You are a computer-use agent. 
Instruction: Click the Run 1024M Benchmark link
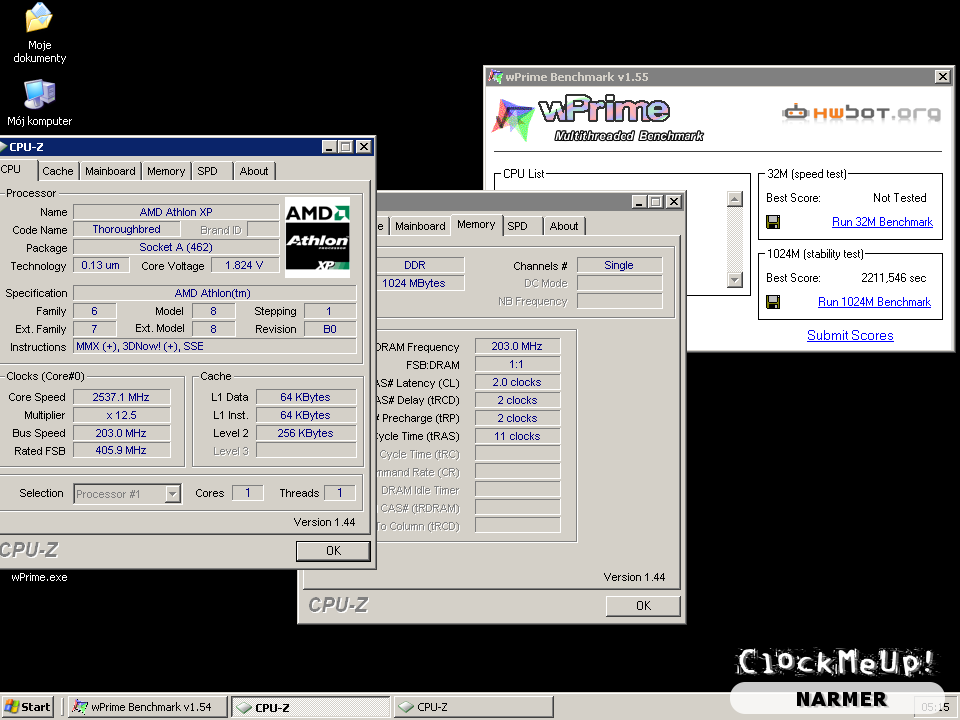point(874,302)
